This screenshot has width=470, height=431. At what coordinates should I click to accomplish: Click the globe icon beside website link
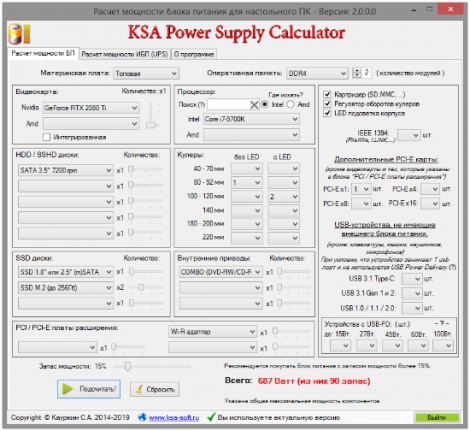(x=142, y=417)
